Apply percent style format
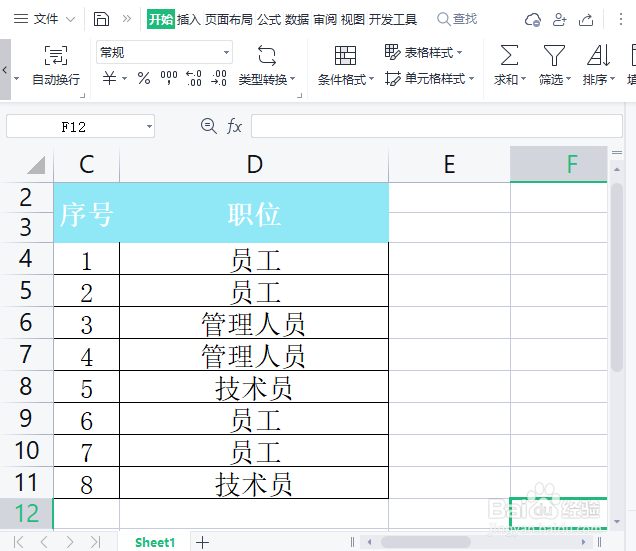The width and height of the screenshot is (636, 551). 144,78
